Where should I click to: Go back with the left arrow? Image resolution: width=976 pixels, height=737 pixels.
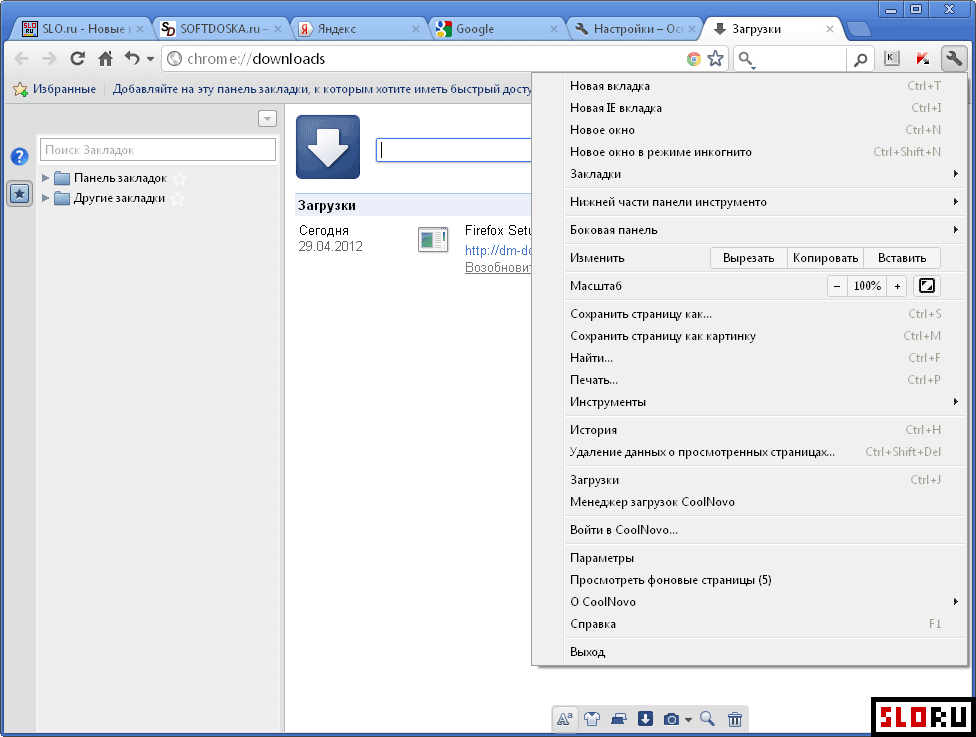pos(21,59)
